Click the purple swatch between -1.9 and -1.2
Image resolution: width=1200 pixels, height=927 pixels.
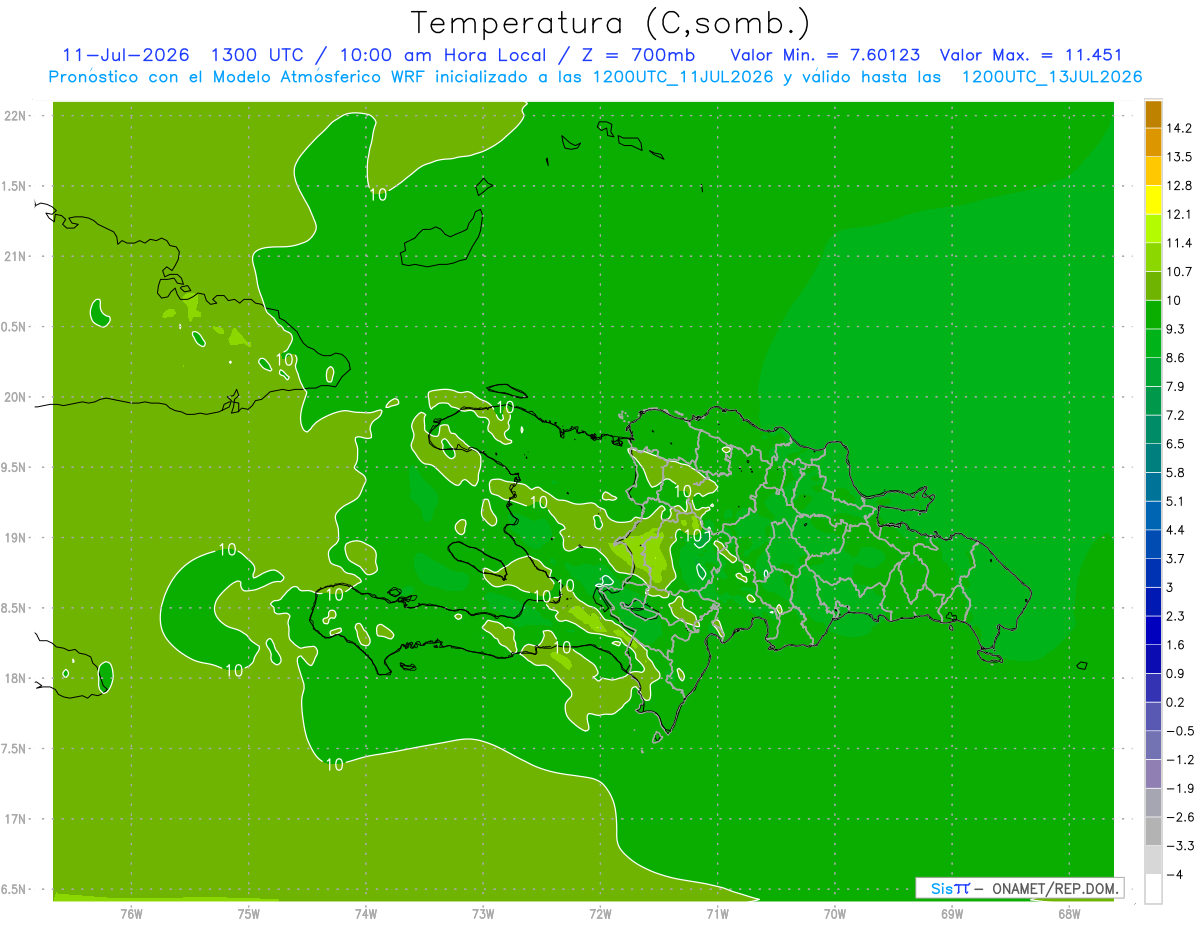[1153, 774]
